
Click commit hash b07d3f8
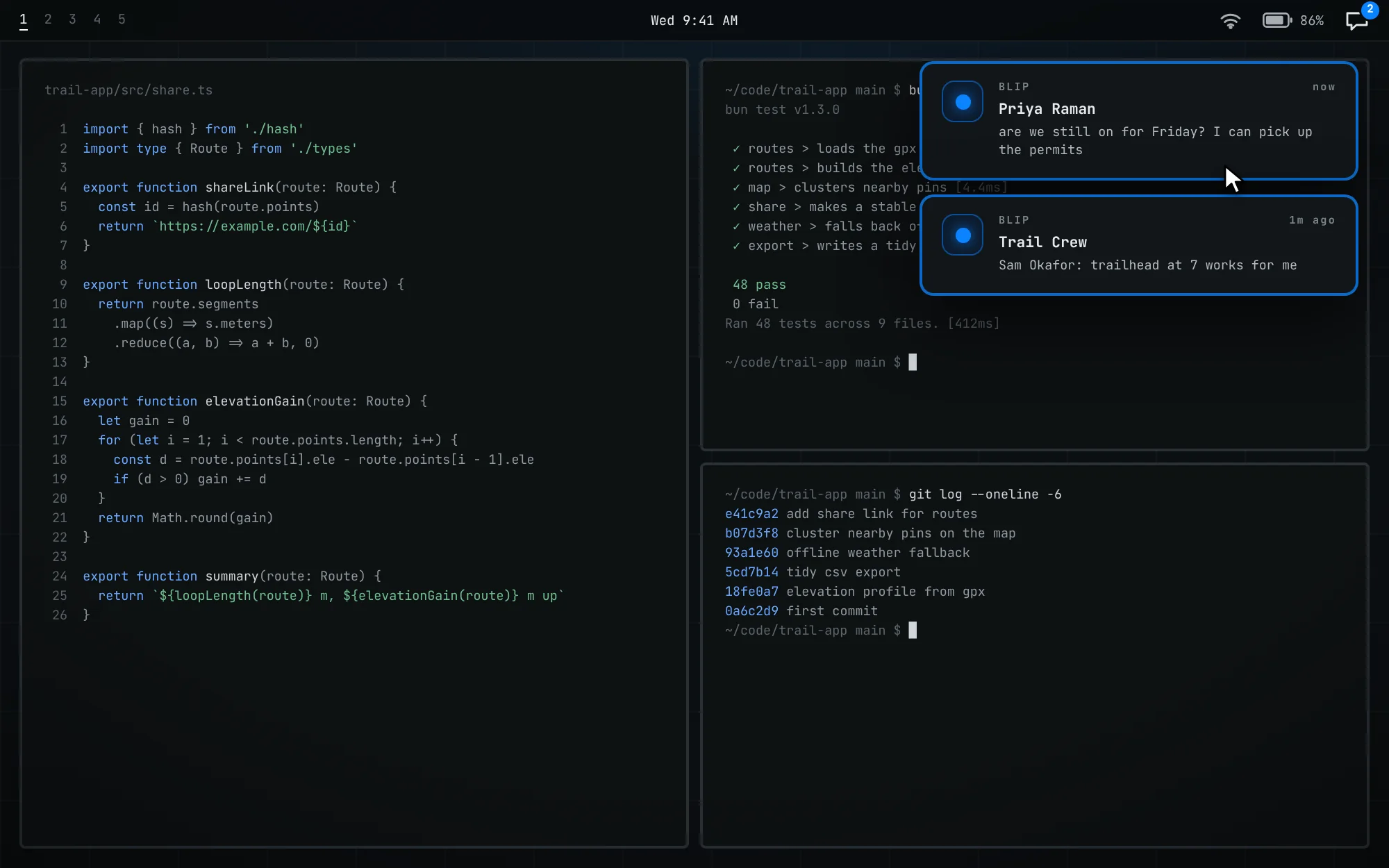pos(751,533)
